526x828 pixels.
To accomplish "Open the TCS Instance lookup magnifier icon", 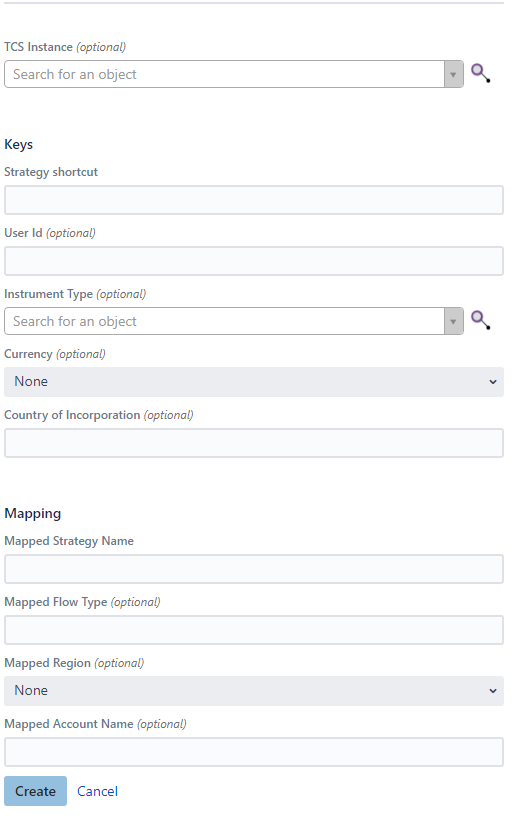I will [481, 73].
